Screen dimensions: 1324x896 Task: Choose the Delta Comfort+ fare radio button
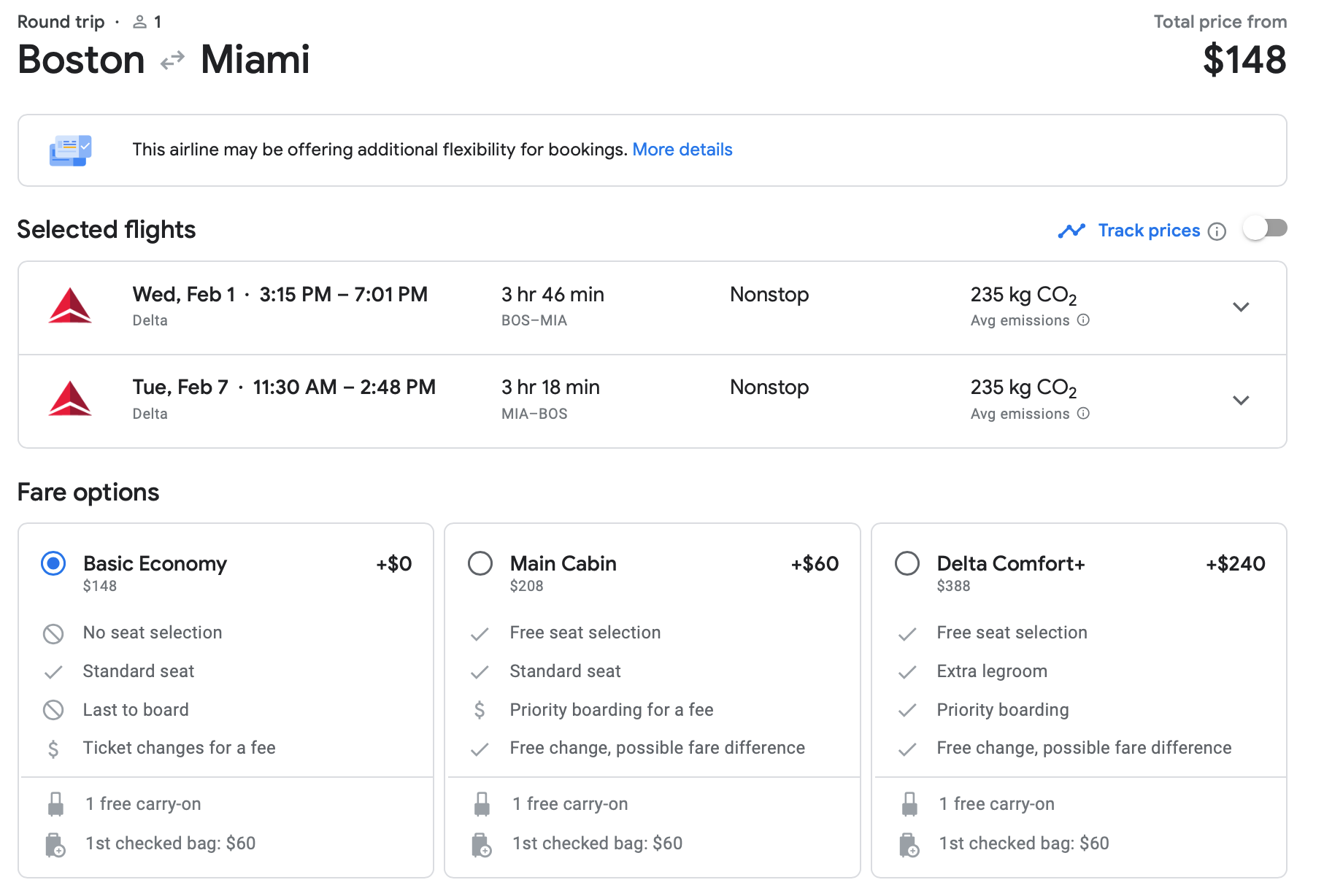click(x=907, y=563)
